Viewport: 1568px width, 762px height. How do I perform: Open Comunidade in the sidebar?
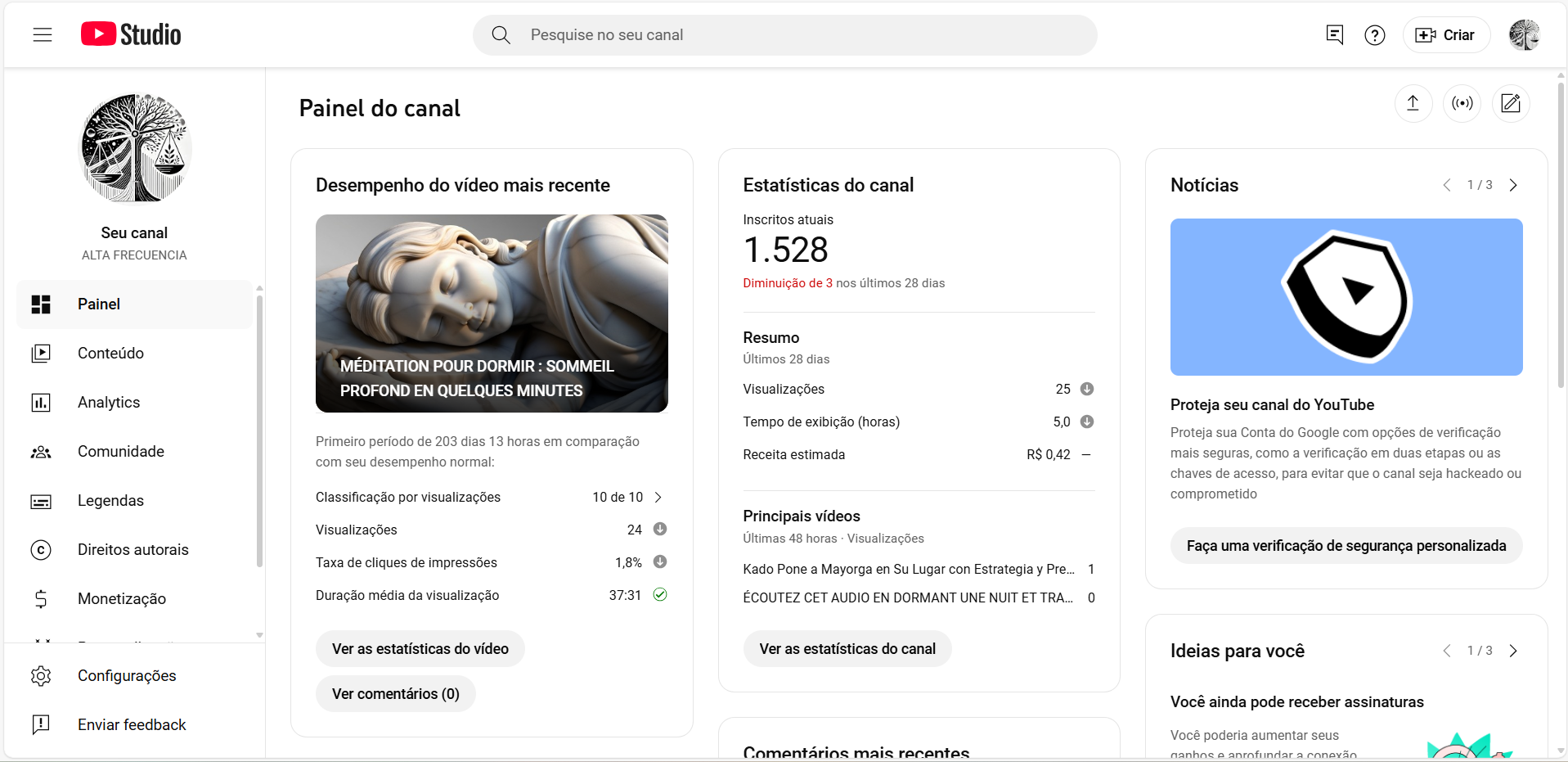[135, 452]
